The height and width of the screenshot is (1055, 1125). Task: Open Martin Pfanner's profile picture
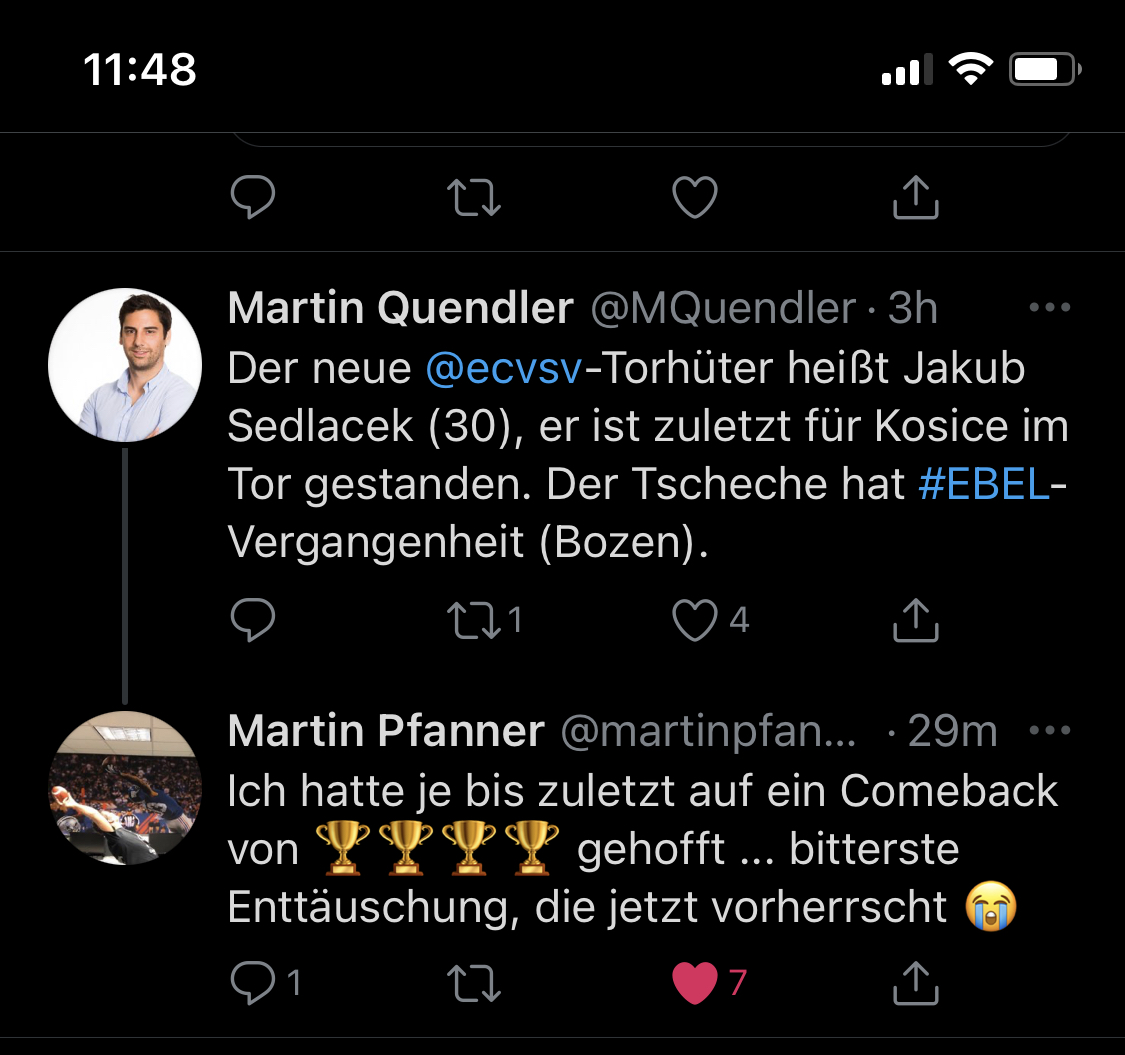point(125,788)
